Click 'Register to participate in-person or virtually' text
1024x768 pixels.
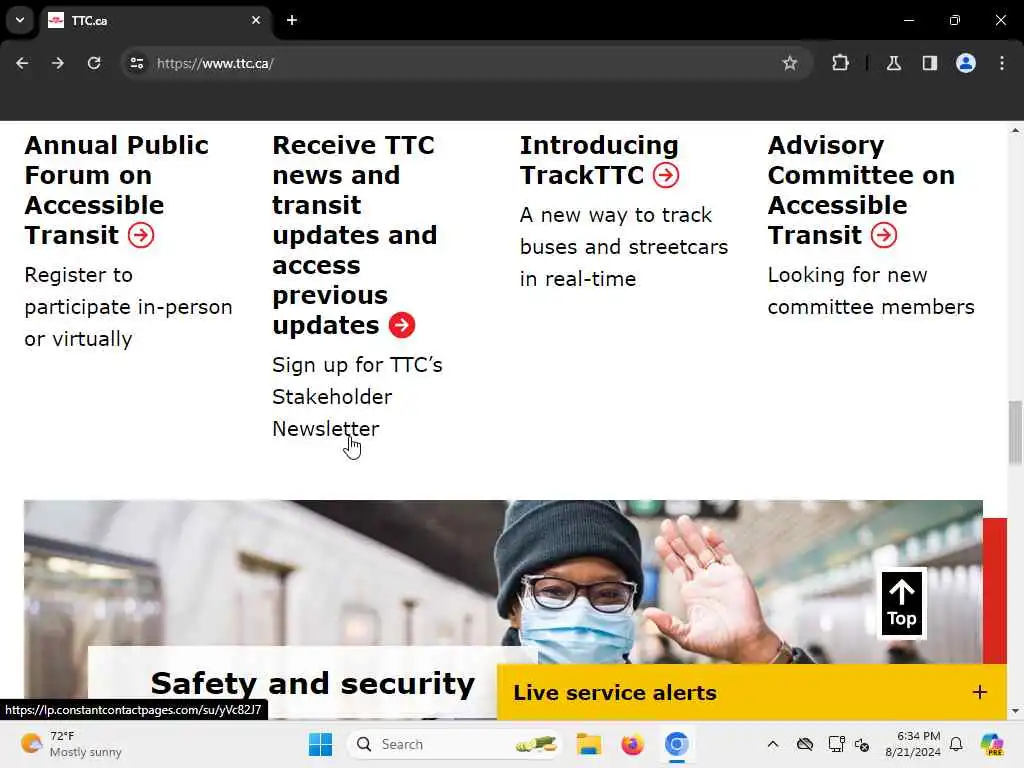coord(128,307)
